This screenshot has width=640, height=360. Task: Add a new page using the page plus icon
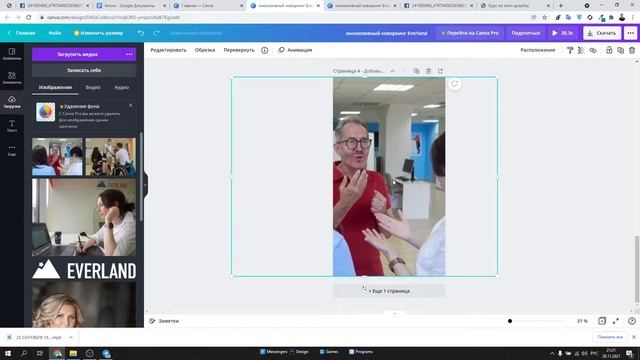tap(440, 71)
